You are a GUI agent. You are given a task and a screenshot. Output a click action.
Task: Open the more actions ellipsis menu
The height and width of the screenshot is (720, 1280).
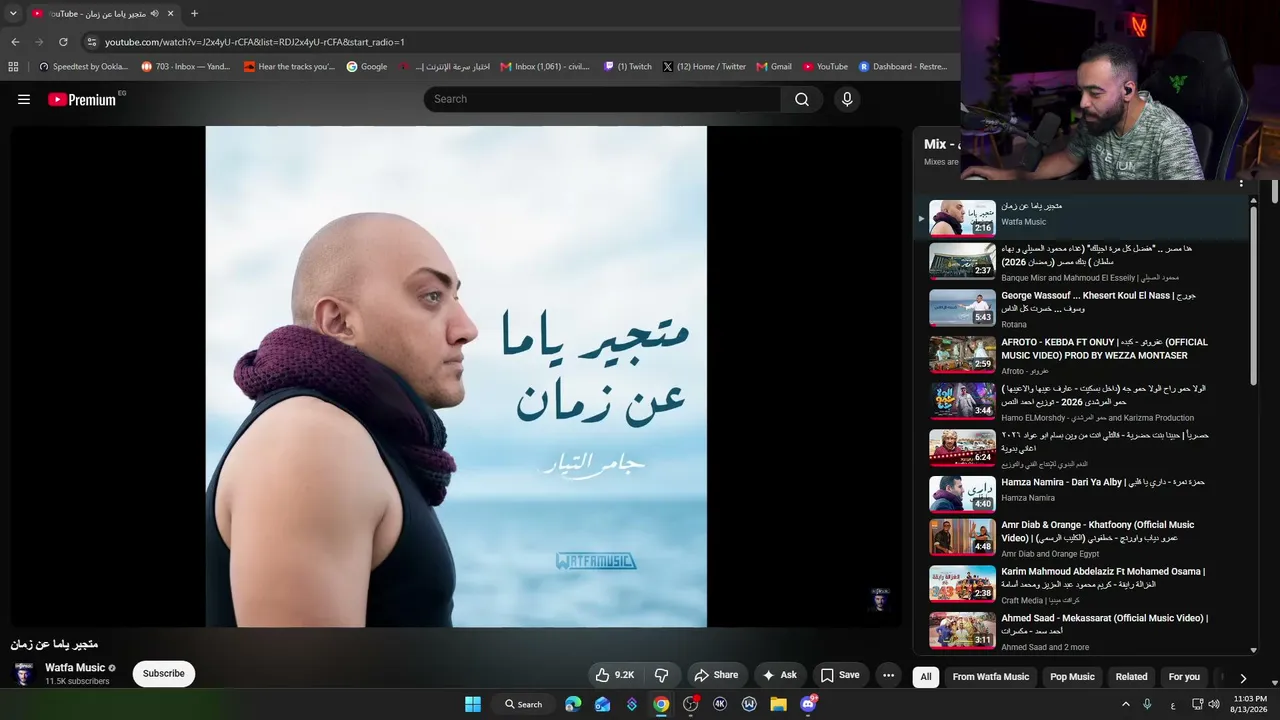coord(888,675)
